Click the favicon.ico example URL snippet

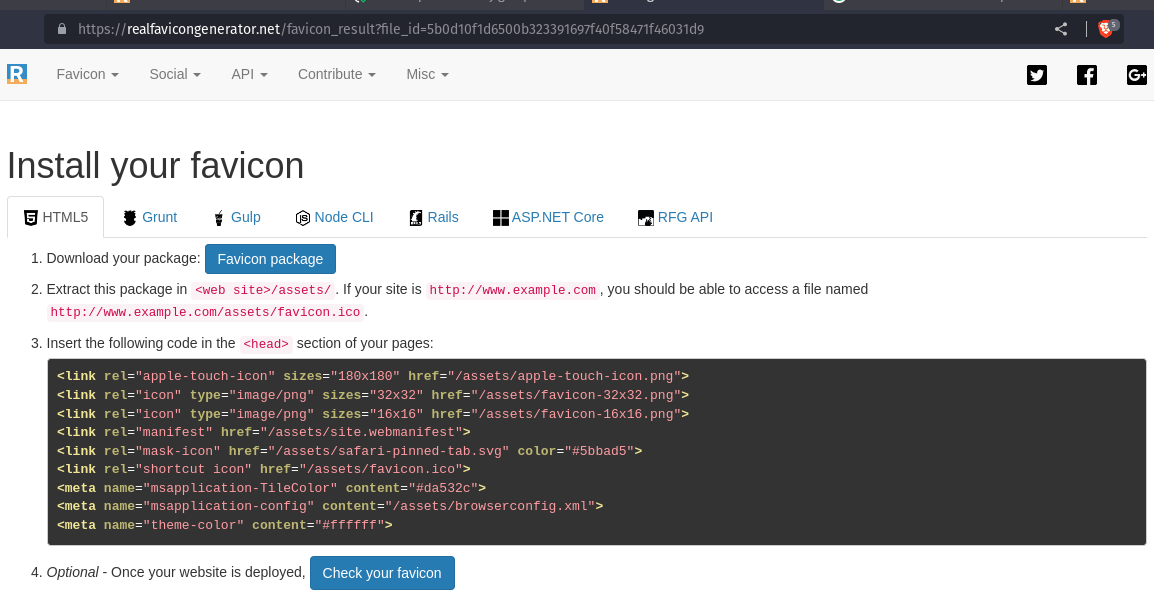point(205,312)
